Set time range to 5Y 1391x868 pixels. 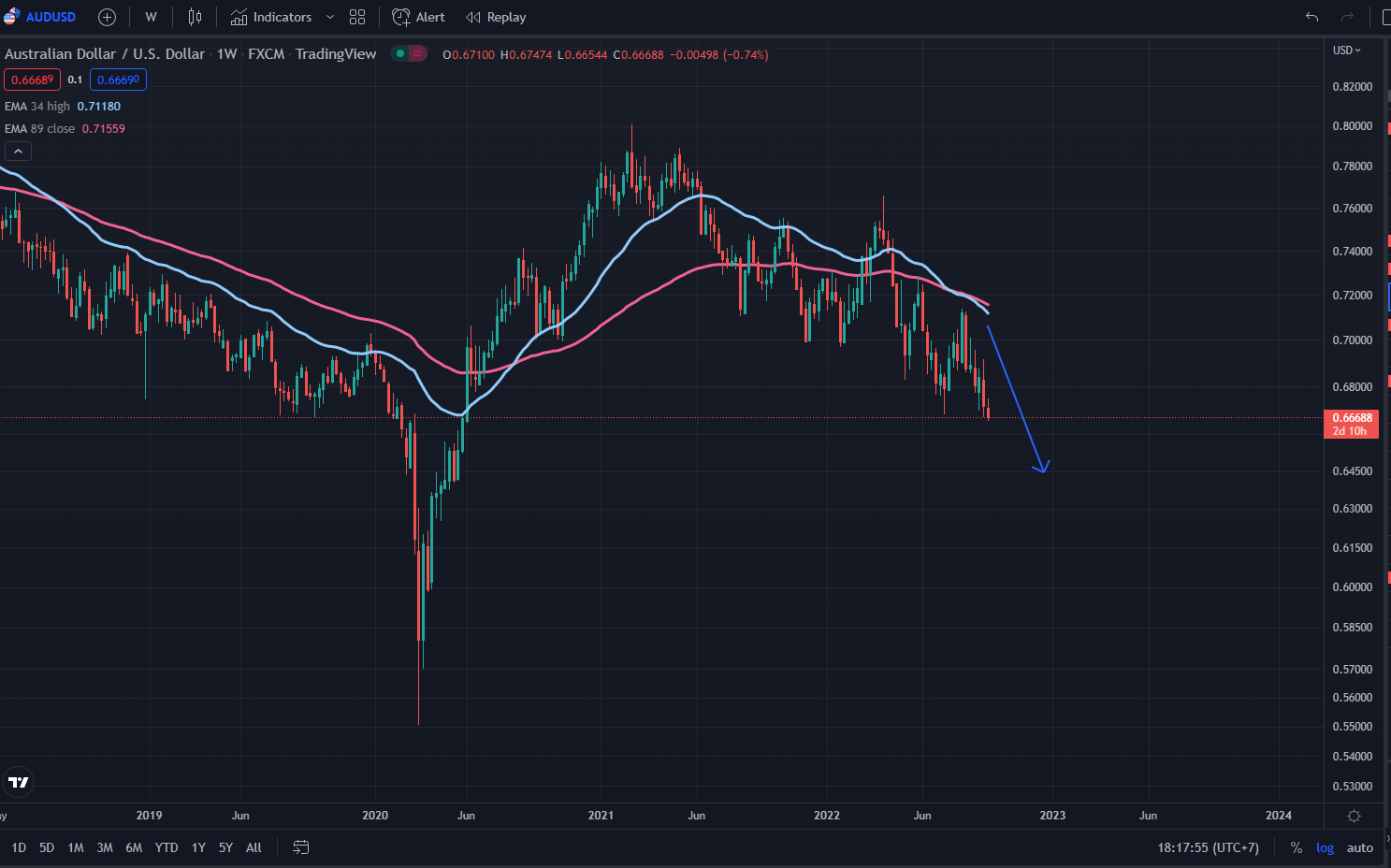pos(225,847)
